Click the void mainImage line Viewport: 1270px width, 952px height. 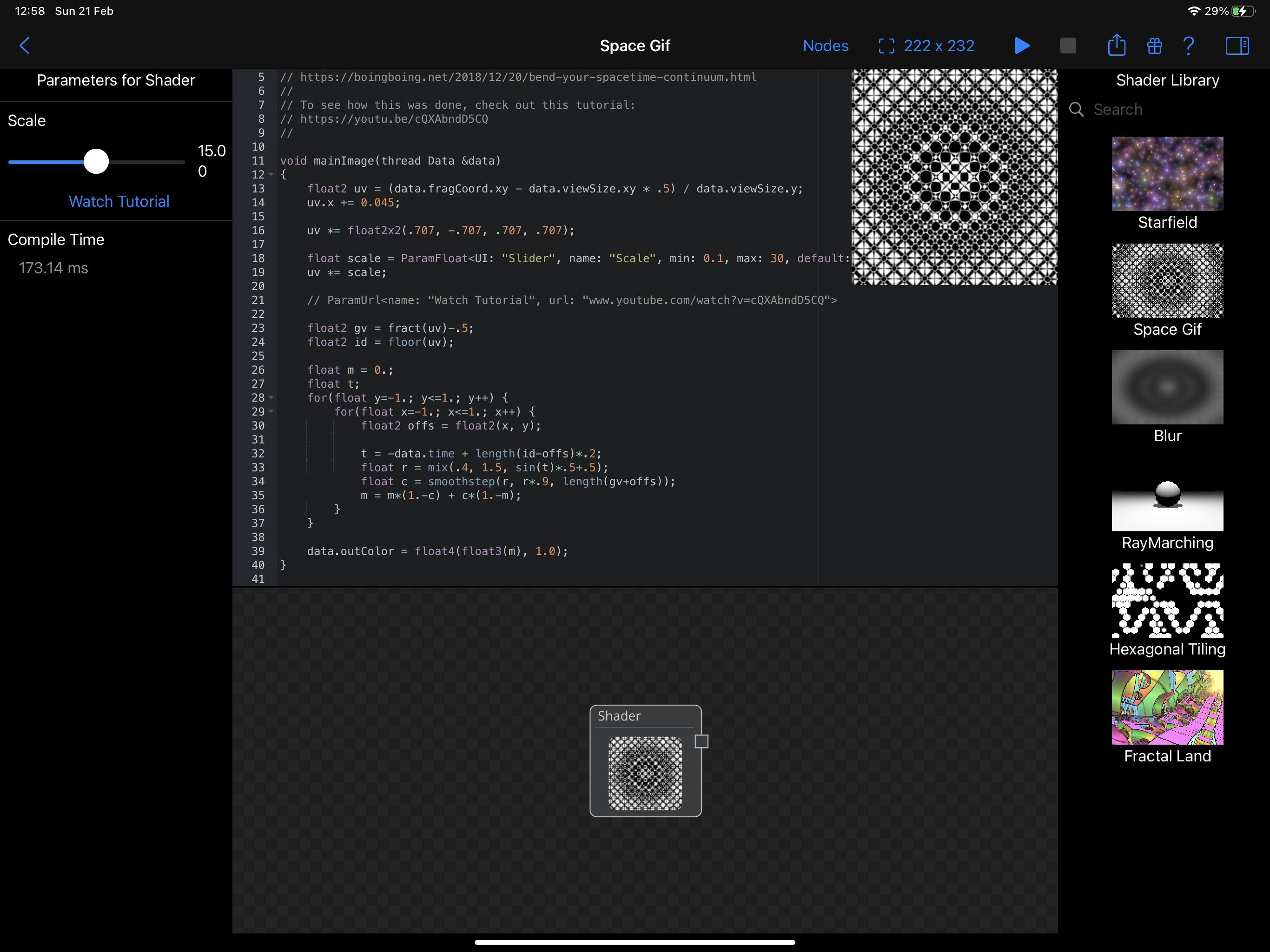[390, 161]
